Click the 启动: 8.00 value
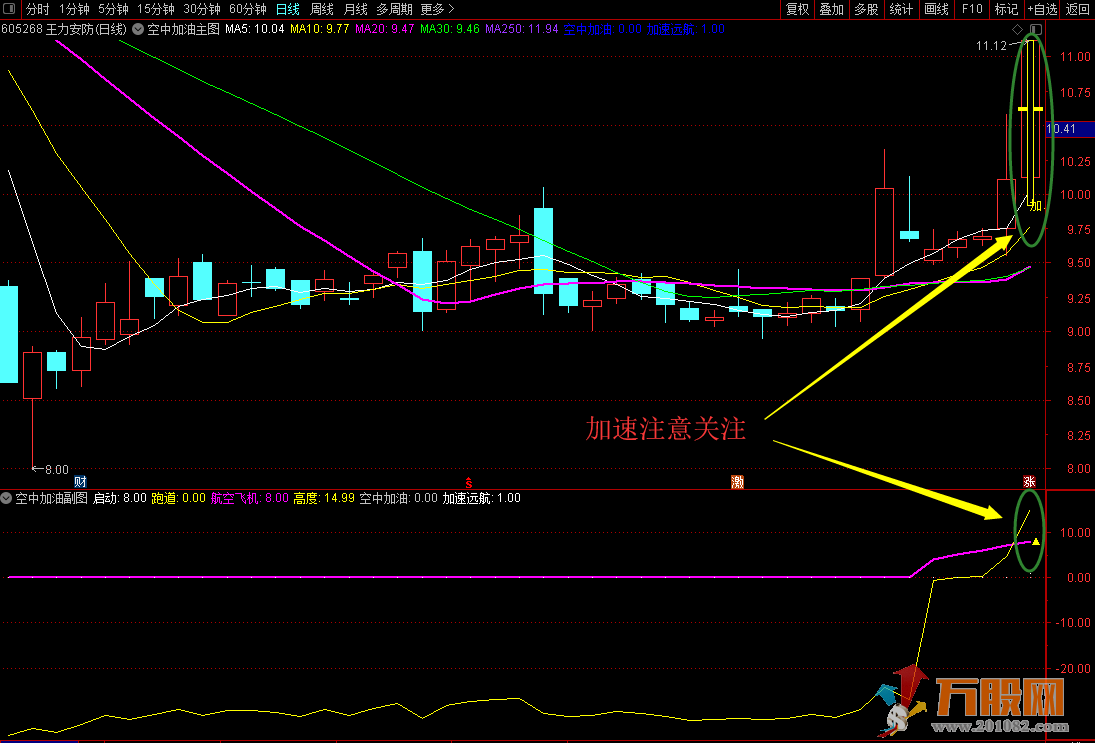Viewport: 1095px width, 743px height. coord(120,498)
